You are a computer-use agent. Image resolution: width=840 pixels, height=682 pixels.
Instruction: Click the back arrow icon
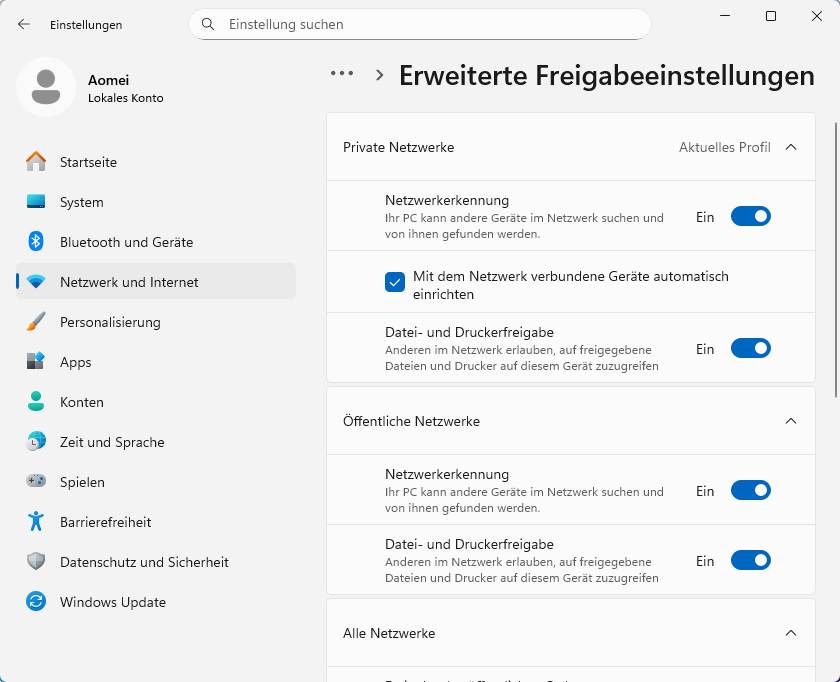[x=24, y=24]
